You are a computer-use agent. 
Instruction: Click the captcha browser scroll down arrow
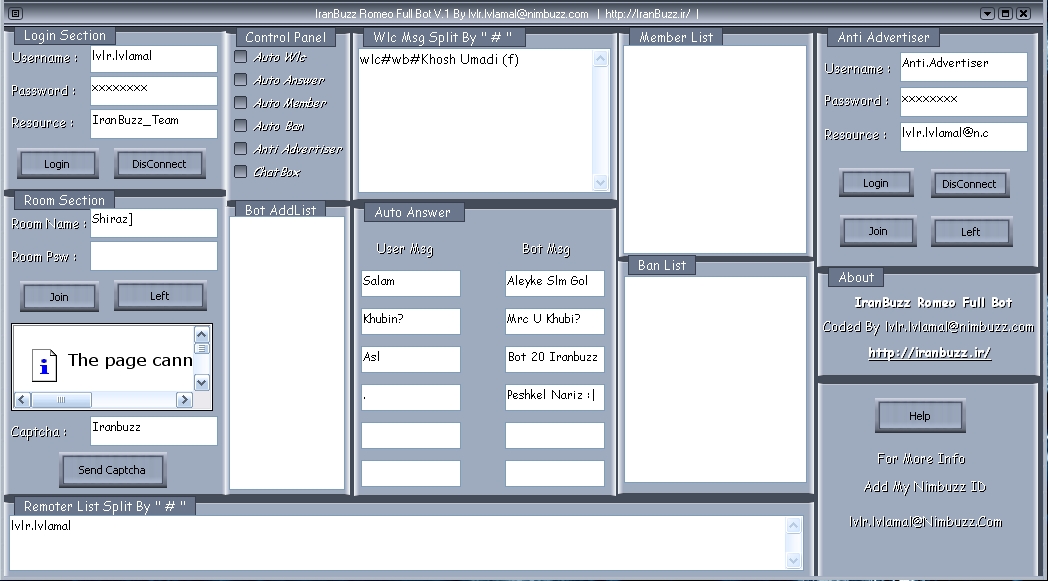[202, 382]
